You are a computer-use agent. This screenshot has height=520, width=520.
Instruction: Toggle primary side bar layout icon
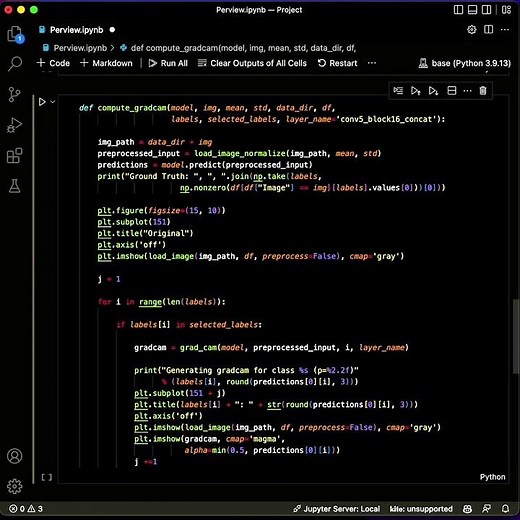[x=458, y=10]
